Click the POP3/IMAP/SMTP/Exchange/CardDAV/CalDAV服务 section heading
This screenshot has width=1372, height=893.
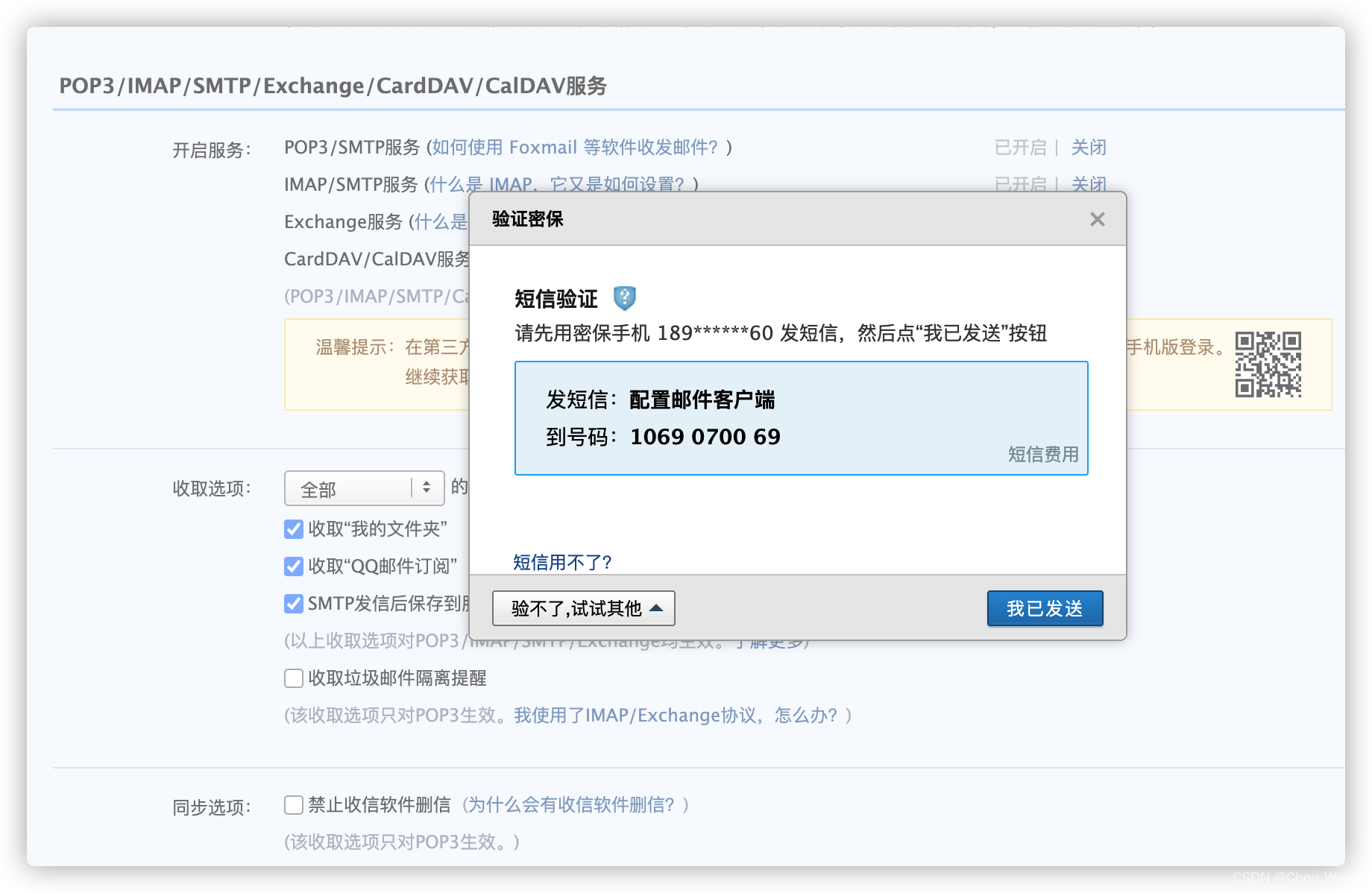coord(333,86)
